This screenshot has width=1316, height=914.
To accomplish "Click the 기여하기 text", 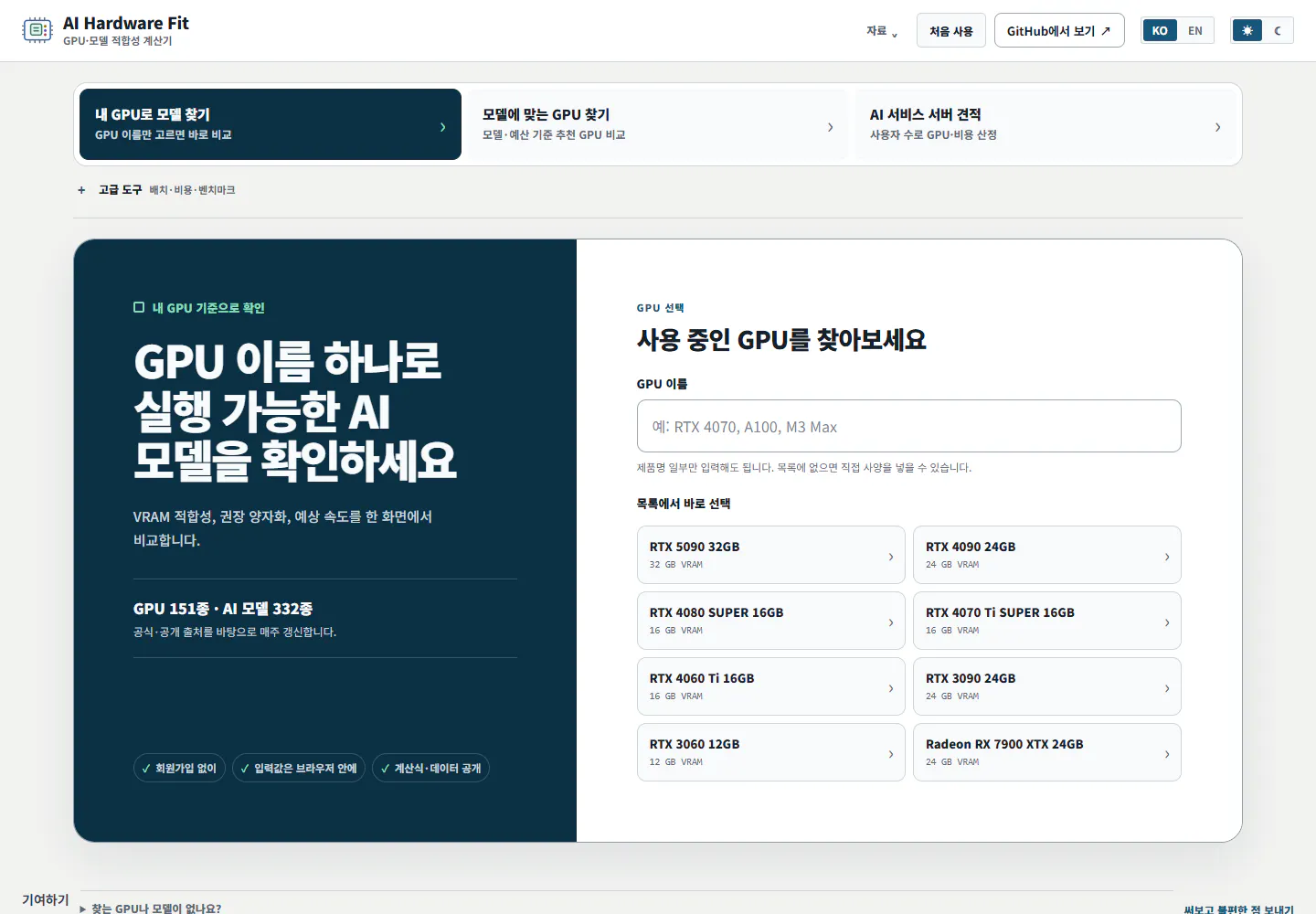I will point(46,899).
